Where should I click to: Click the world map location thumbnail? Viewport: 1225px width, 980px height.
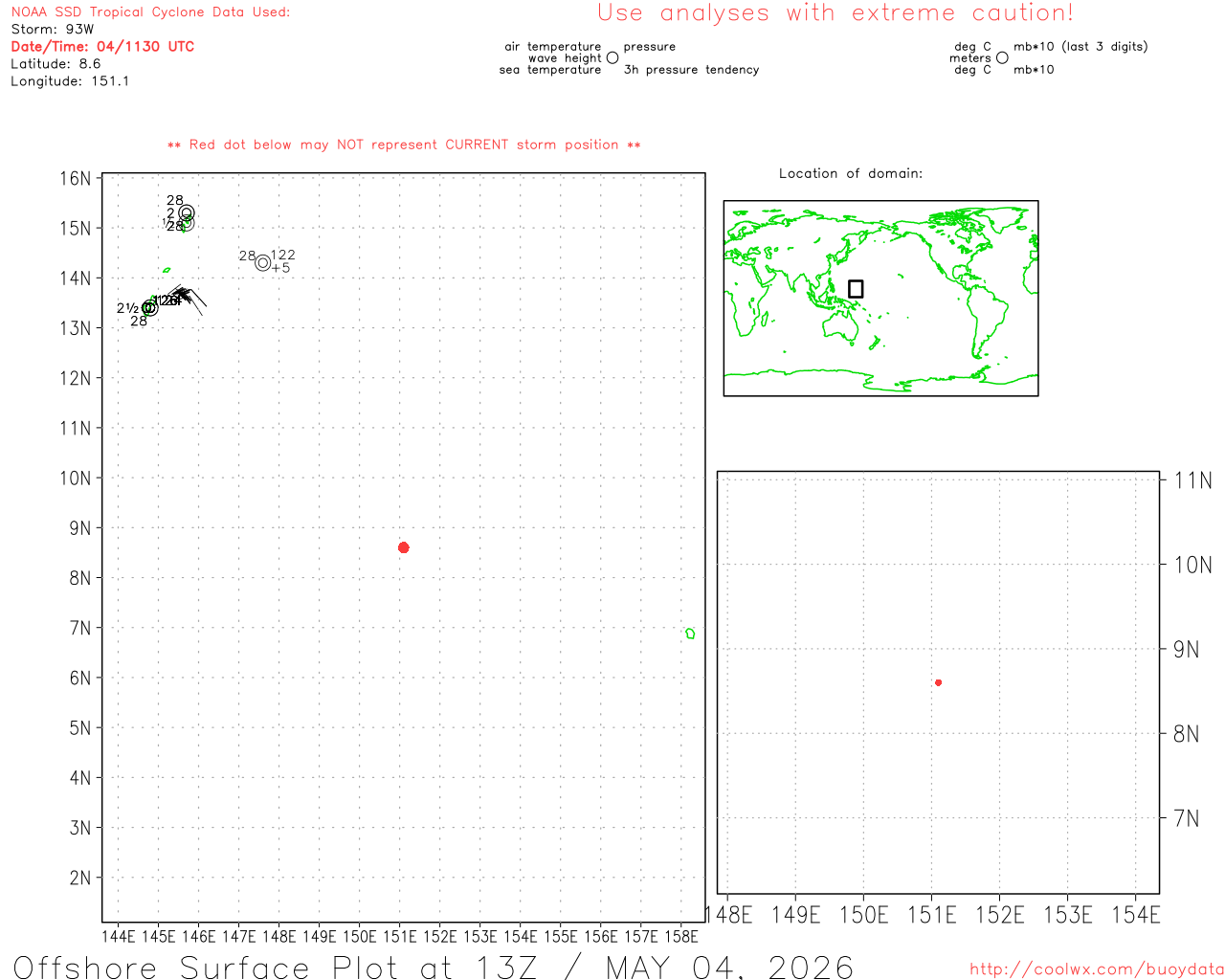tap(880, 299)
